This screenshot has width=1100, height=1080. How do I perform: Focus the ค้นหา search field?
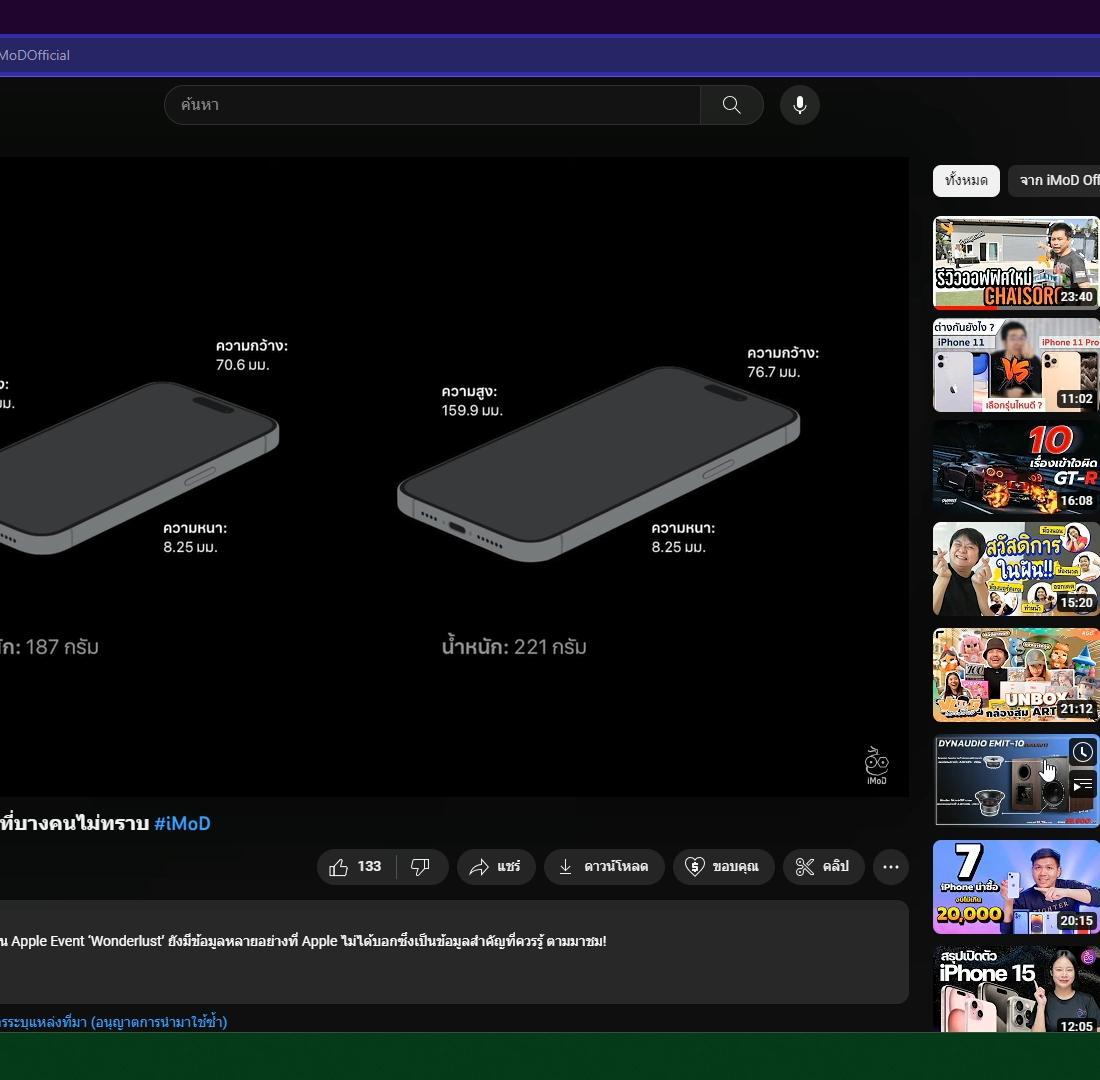[x=432, y=105]
